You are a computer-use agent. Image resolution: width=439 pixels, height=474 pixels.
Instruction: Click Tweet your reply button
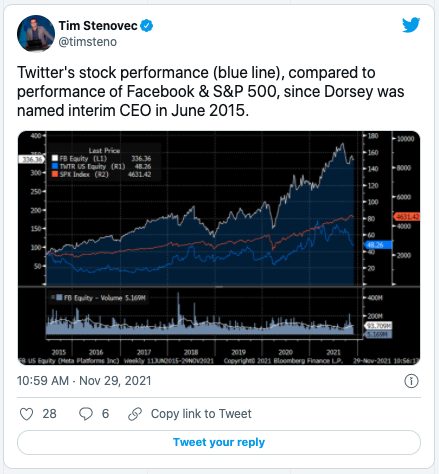219,442
